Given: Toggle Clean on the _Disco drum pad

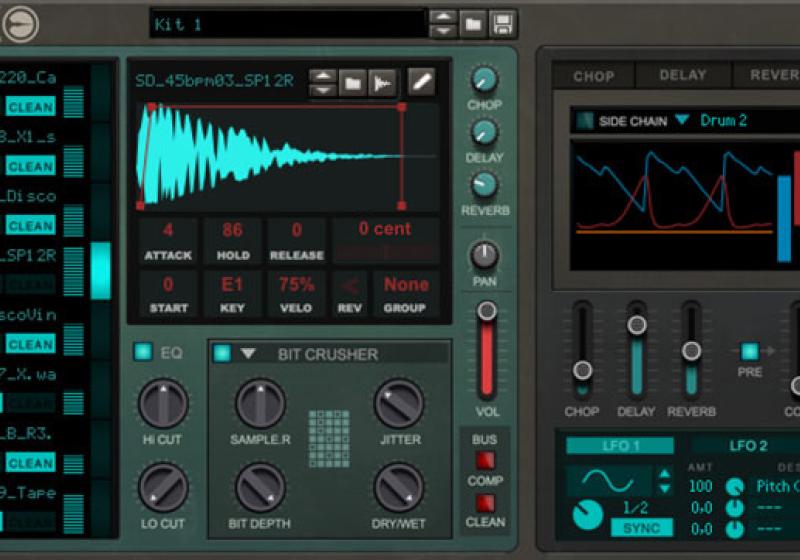Looking at the screenshot, I should 31,225.
